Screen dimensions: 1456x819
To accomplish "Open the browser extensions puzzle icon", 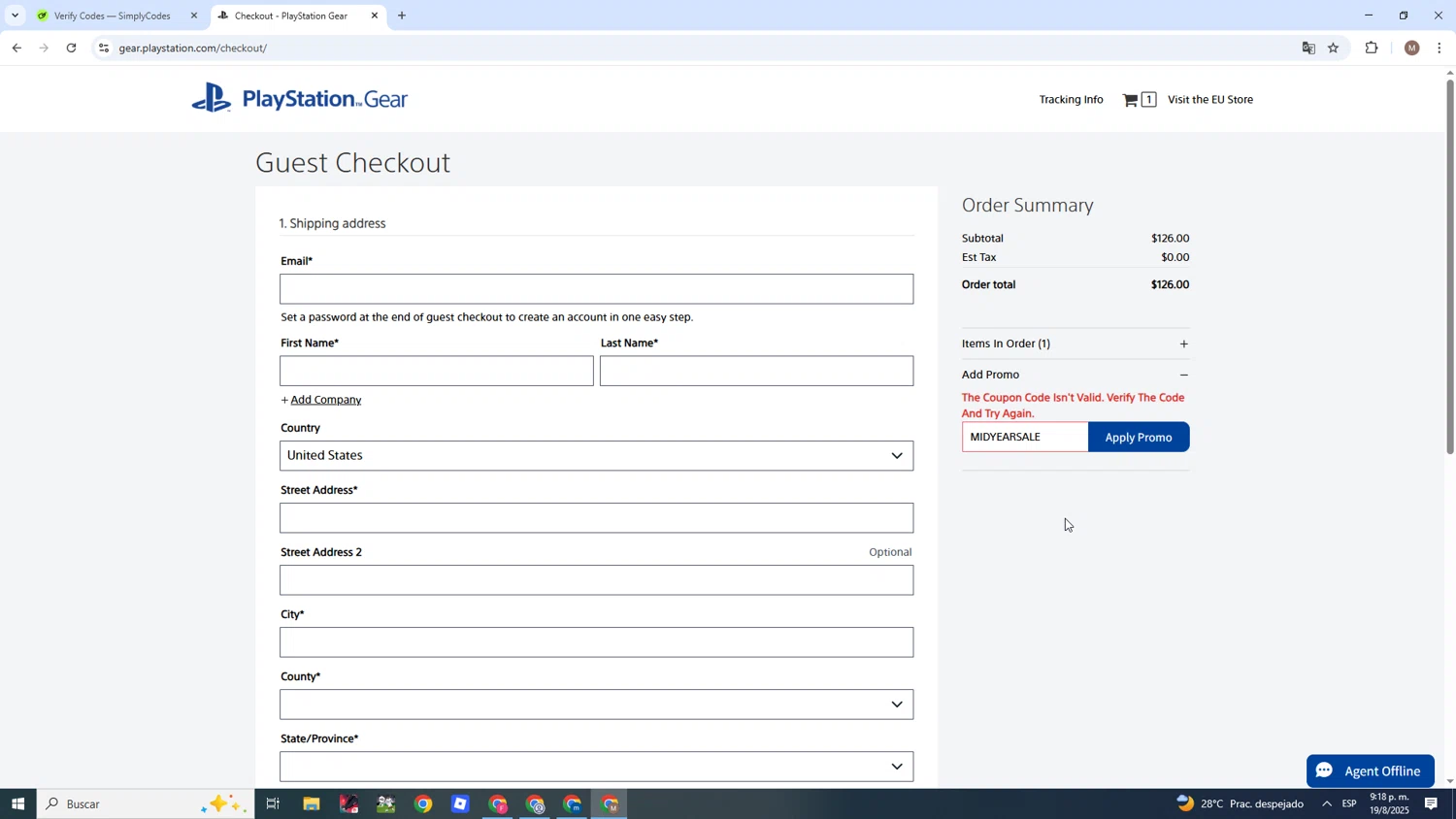I will pyautogui.click(x=1372, y=48).
